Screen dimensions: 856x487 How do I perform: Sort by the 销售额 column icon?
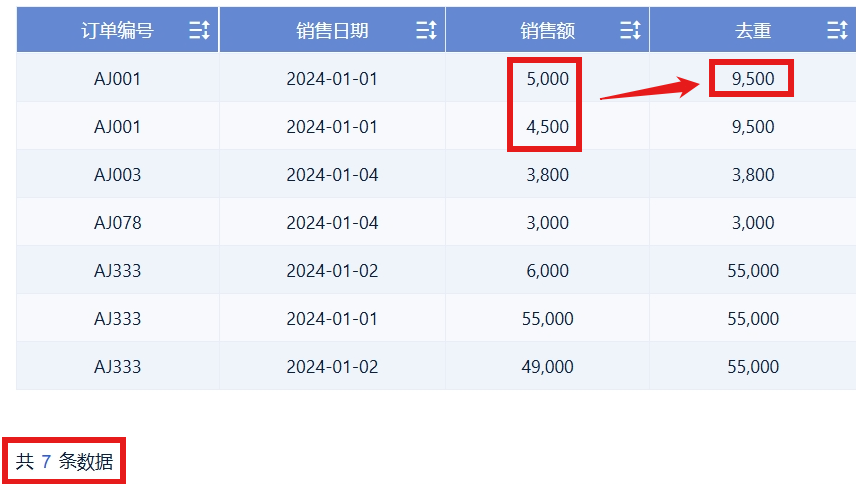[630, 30]
